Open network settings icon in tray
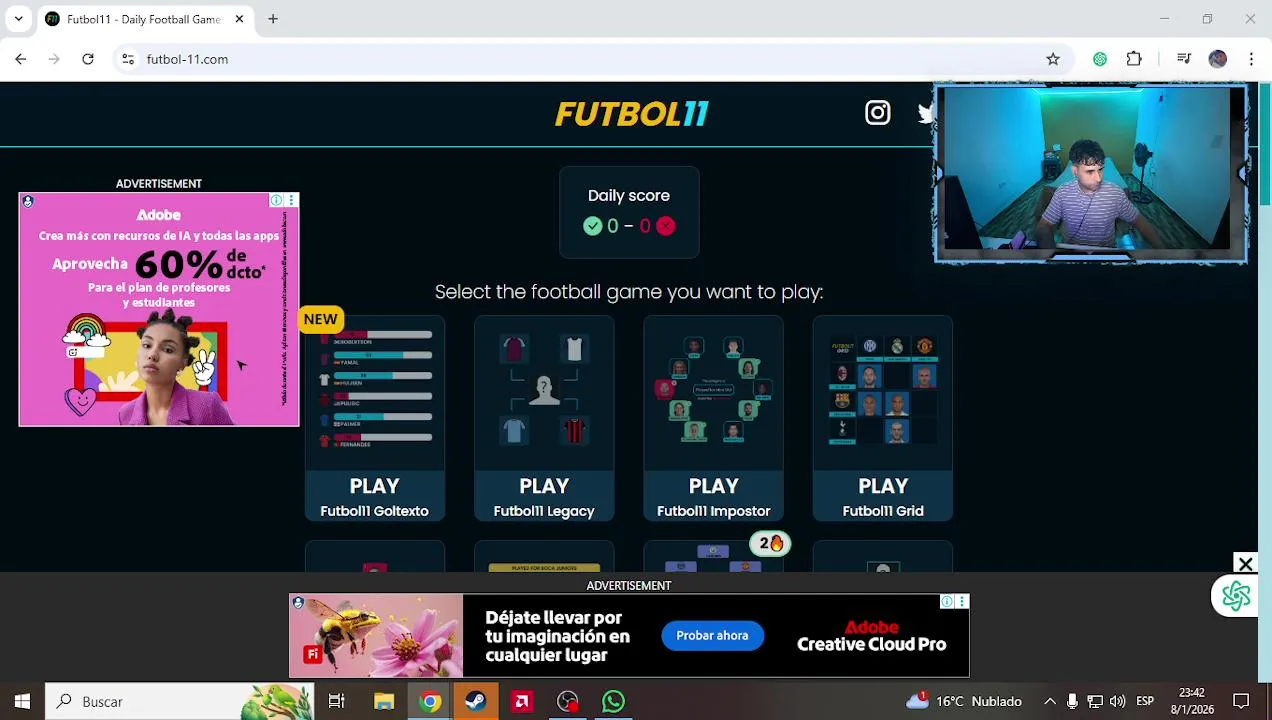 [x=1095, y=702]
